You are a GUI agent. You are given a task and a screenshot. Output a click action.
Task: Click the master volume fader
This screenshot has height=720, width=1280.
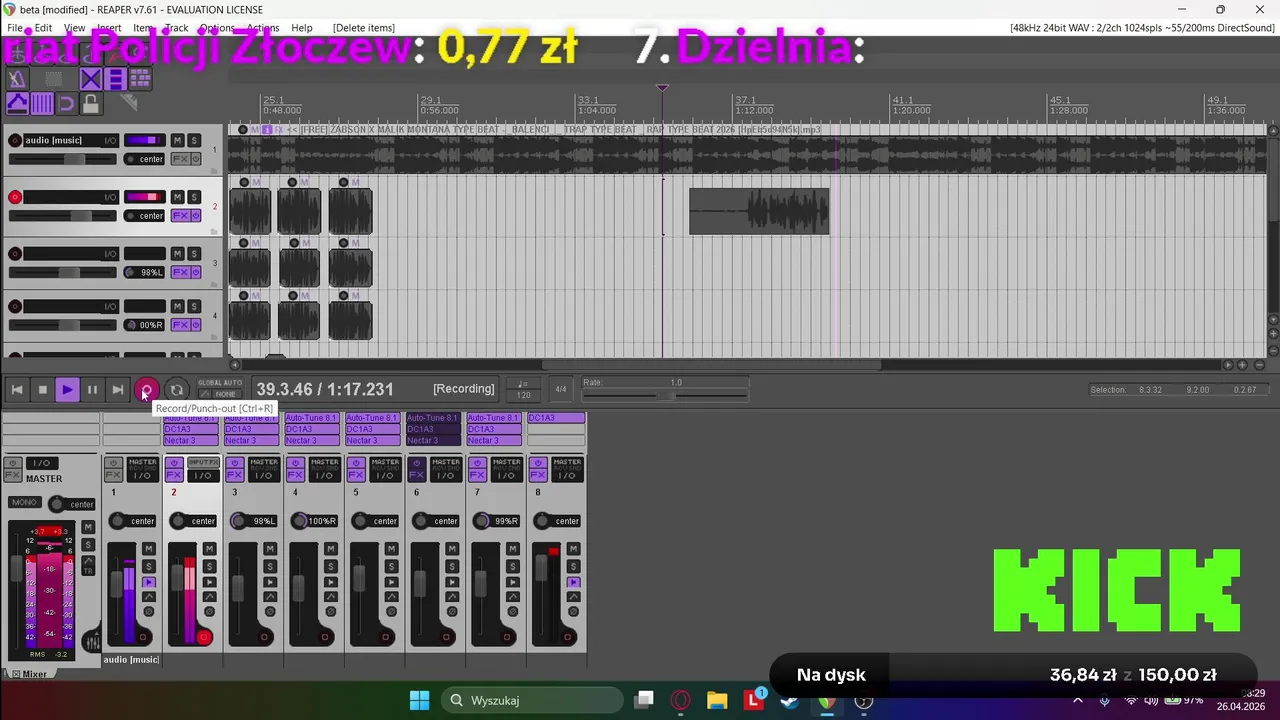(17, 568)
